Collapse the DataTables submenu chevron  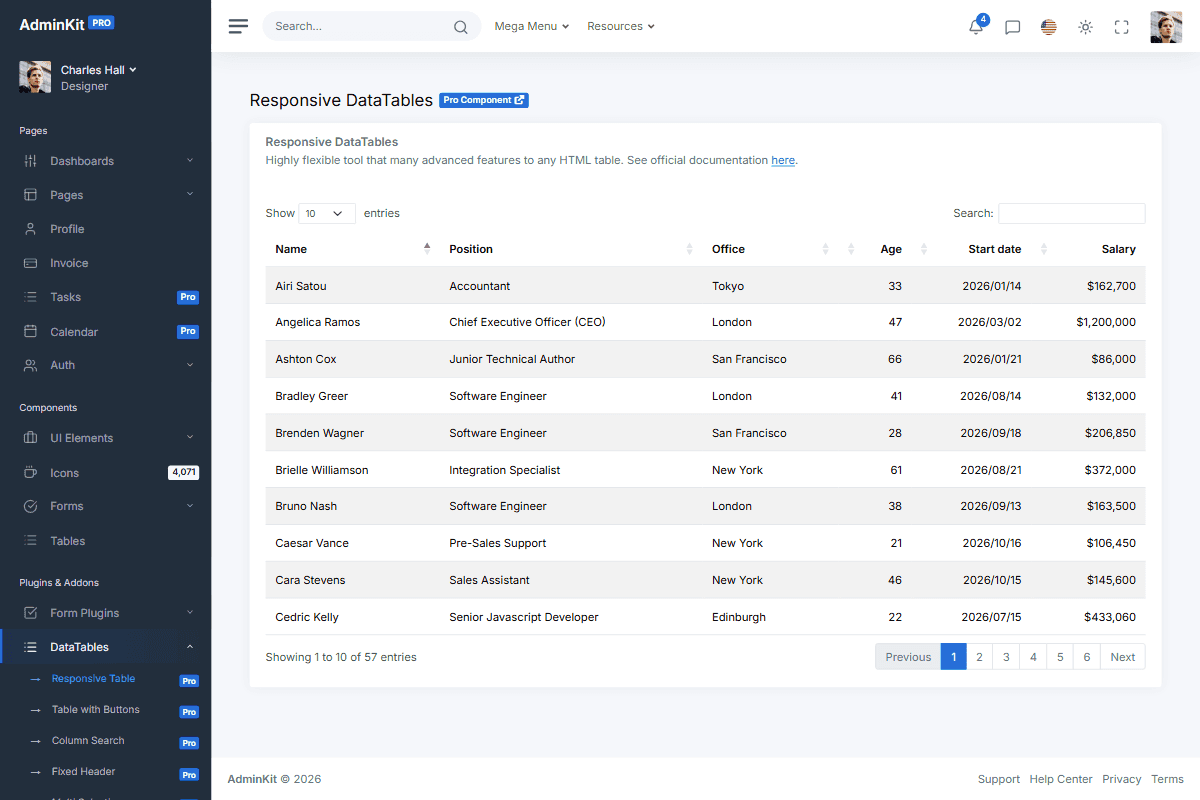[x=190, y=646]
